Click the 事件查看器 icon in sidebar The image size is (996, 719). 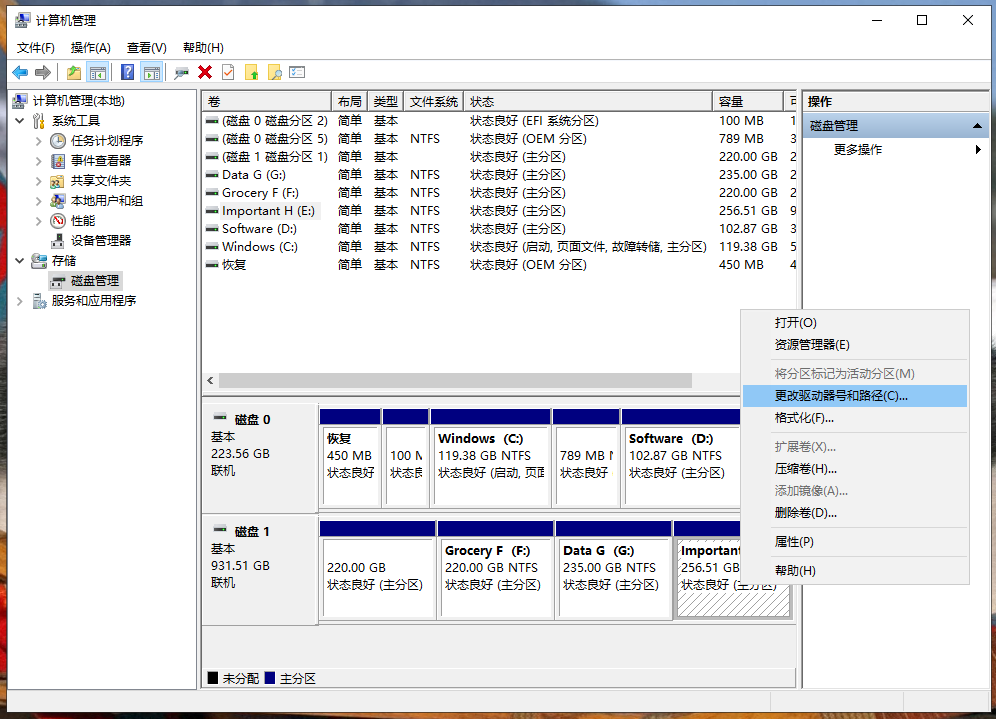59,161
